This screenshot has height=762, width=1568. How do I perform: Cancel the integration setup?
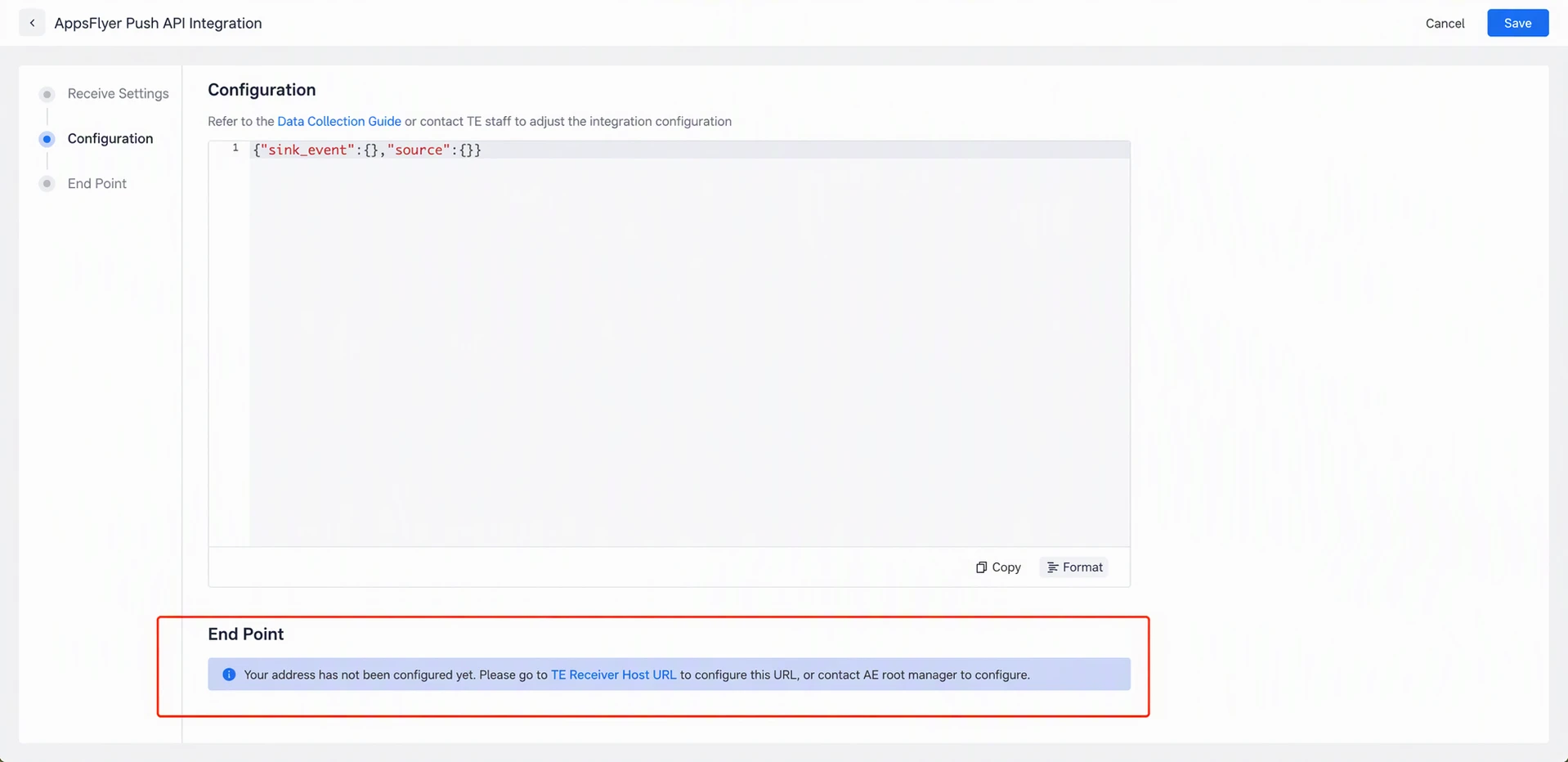tap(1445, 24)
